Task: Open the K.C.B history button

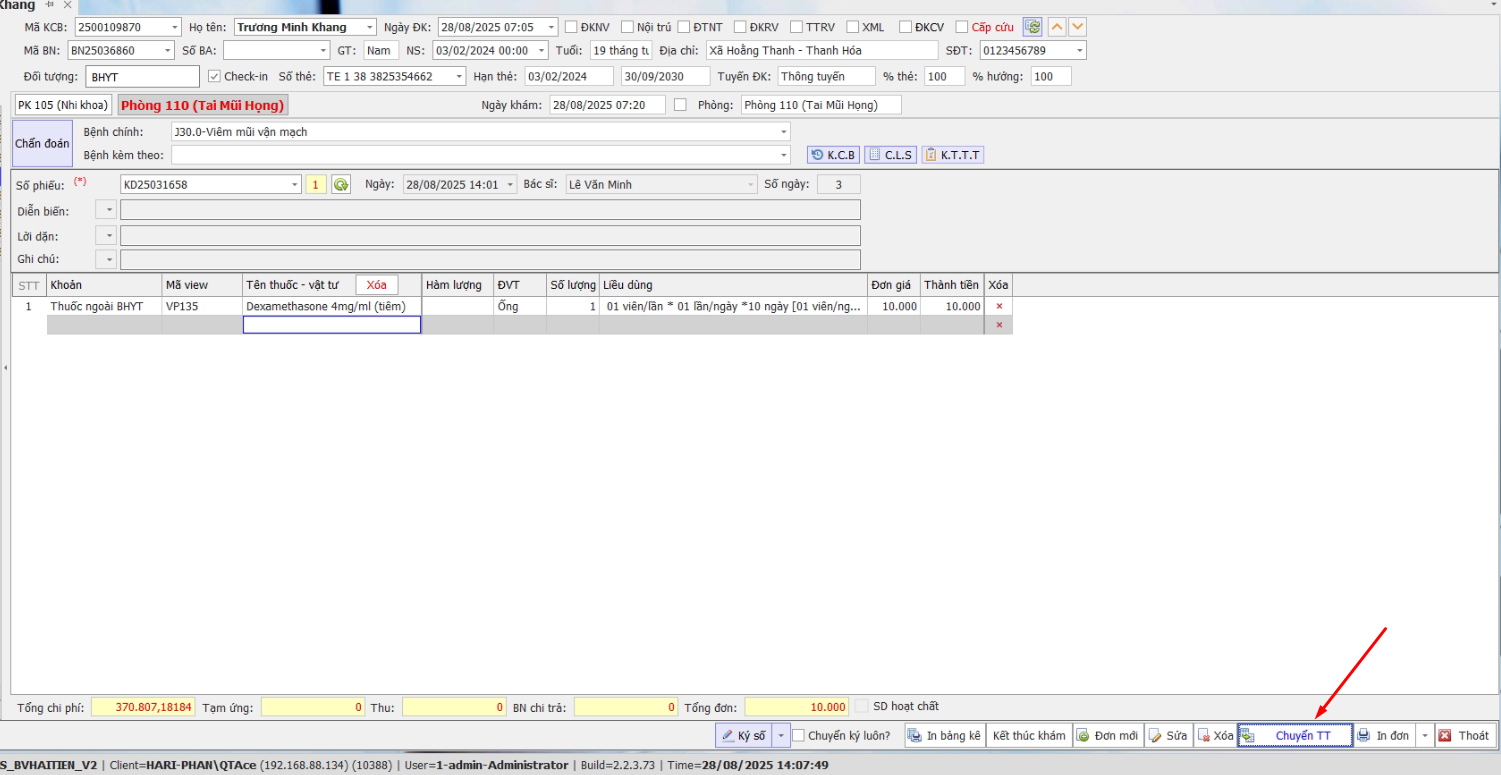Action: [833, 155]
